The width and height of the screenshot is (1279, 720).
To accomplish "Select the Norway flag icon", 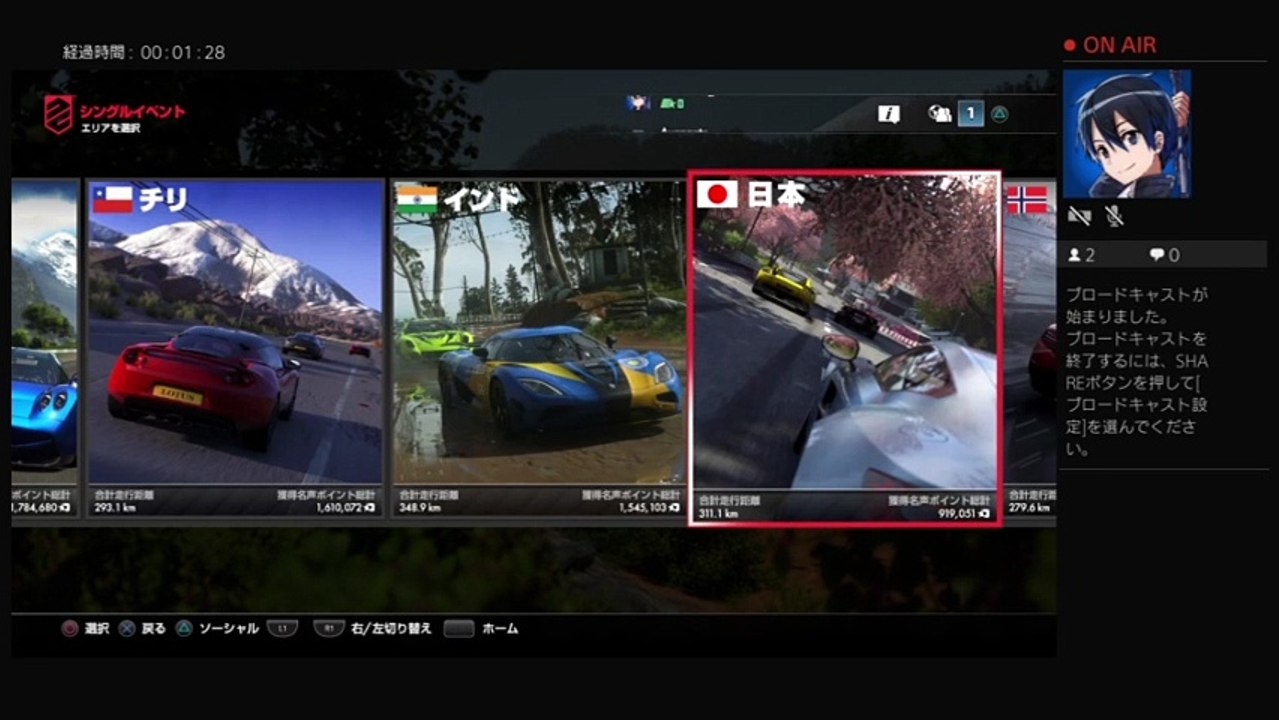I will pos(1027,200).
